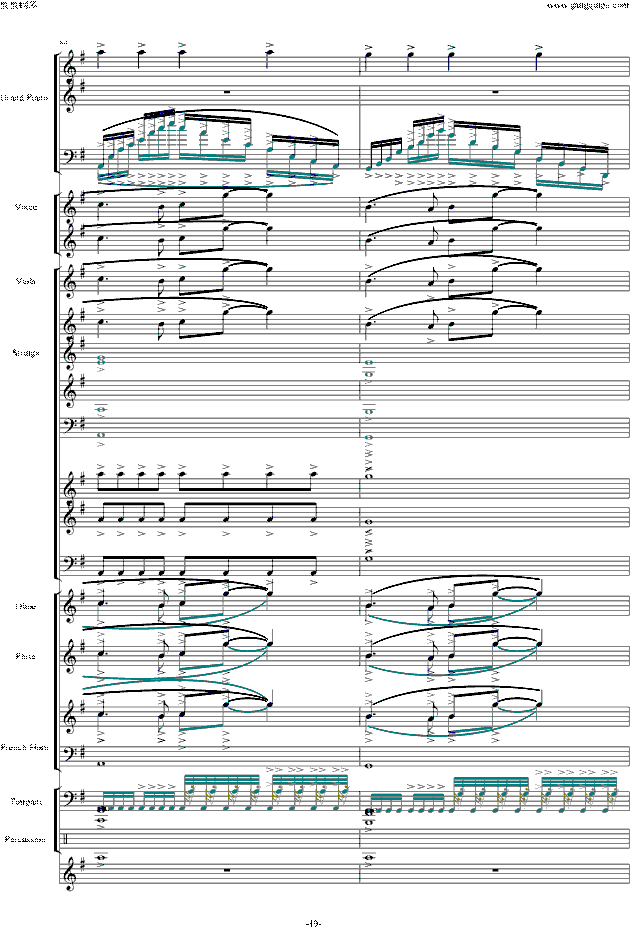Viewport: 630px width, 927px height.
Task: Select the Flute staff label
Action: [27, 656]
